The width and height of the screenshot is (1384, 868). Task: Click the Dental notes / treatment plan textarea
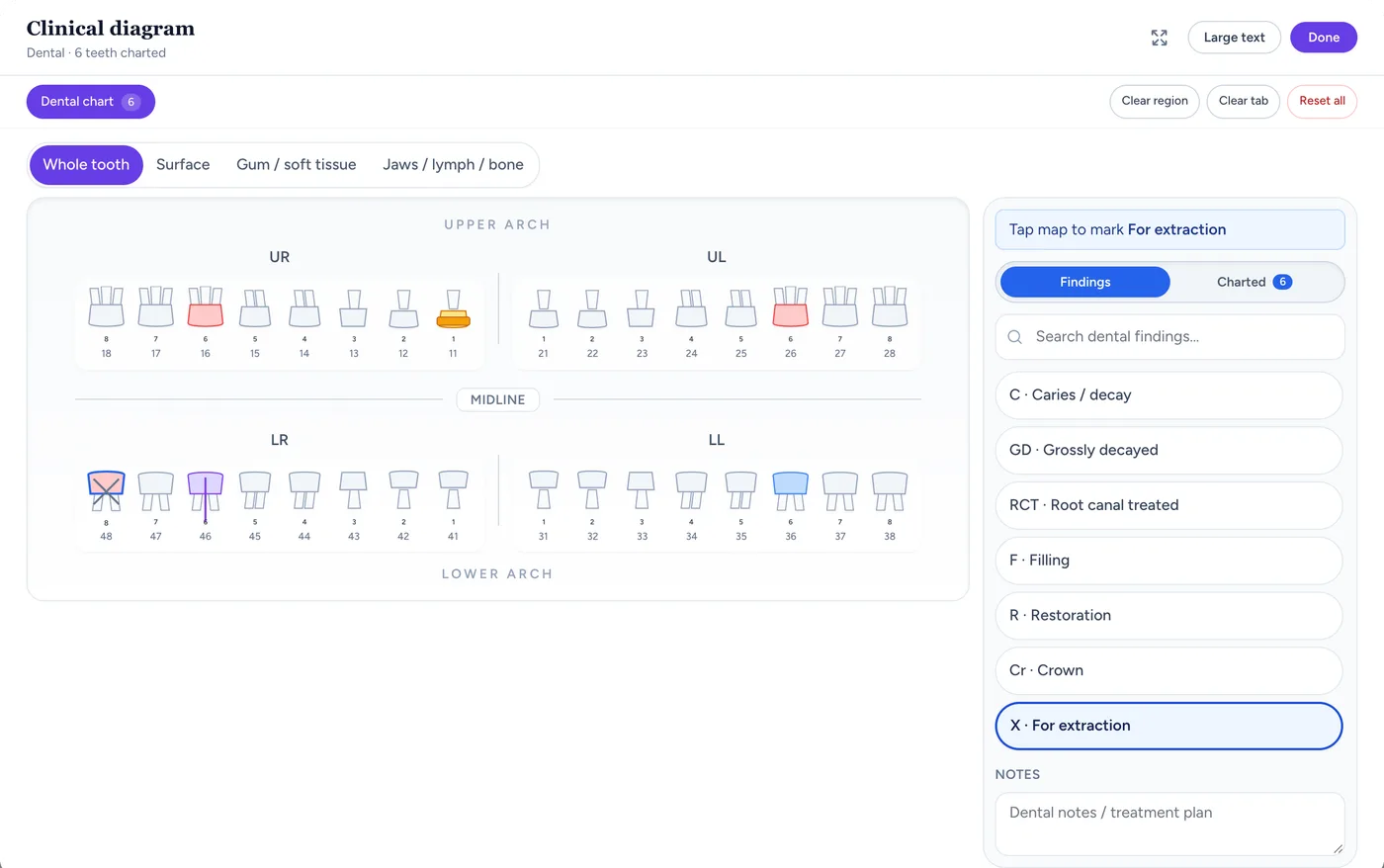point(1169,824)
